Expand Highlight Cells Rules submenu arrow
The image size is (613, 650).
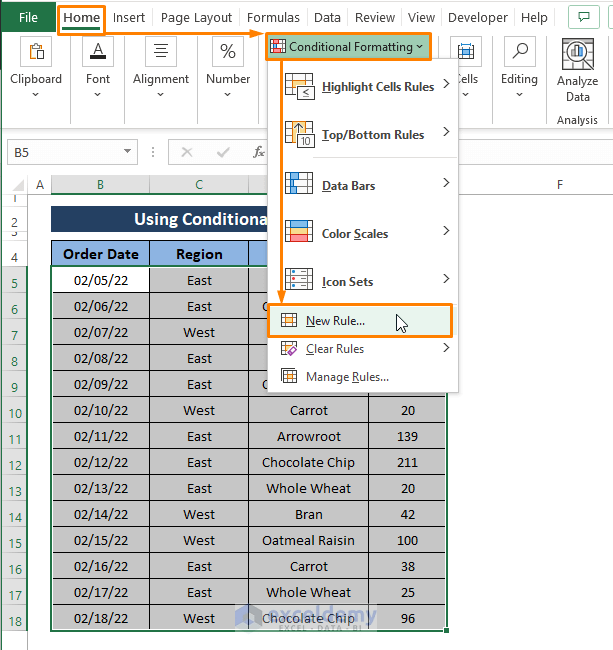(446, 84)
